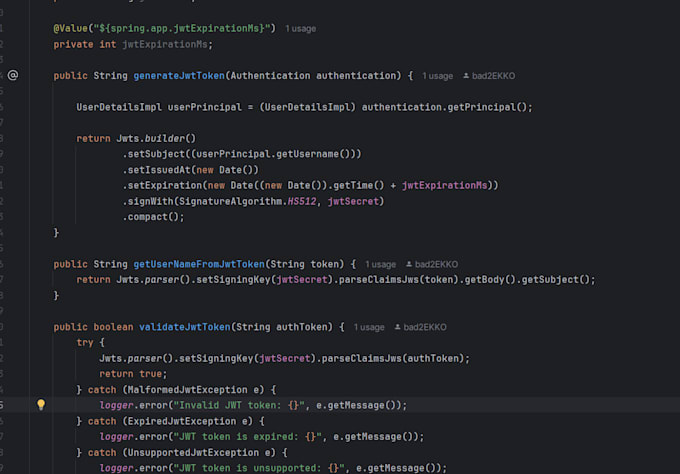
Task: Open the 1 usage hint after getUserNameFromJwtToken signature
Action: pyautogui.click(x=380, y=265)
